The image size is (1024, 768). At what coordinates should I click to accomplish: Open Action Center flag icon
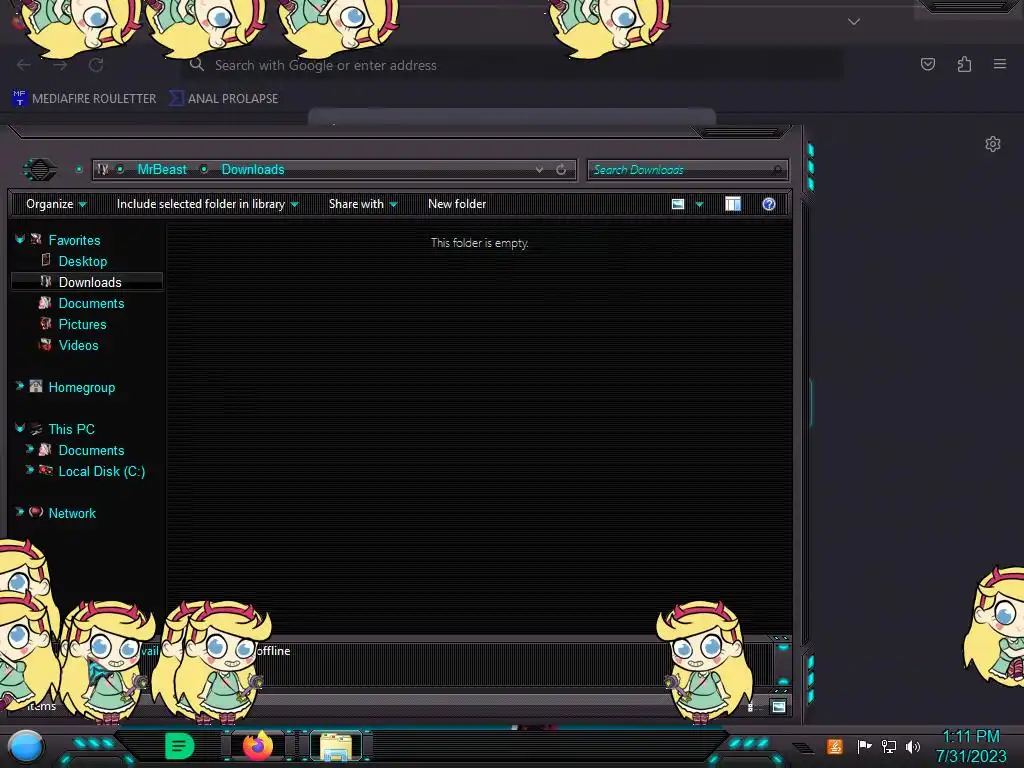tap(864, 746)
